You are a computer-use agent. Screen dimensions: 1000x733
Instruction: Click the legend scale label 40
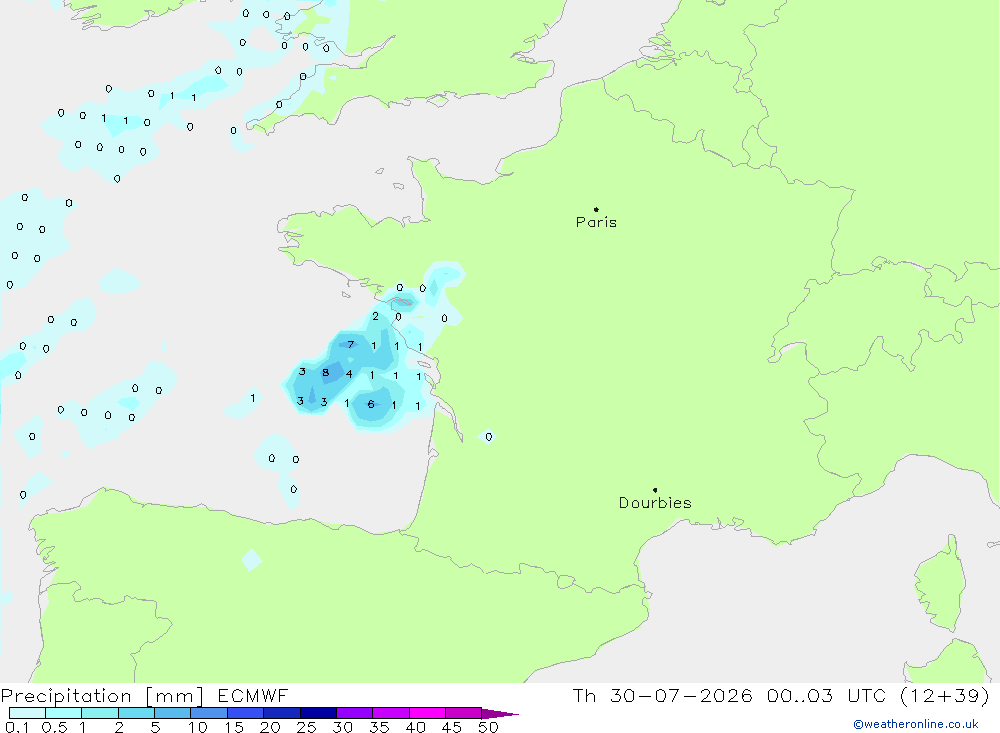pos(415,727)
